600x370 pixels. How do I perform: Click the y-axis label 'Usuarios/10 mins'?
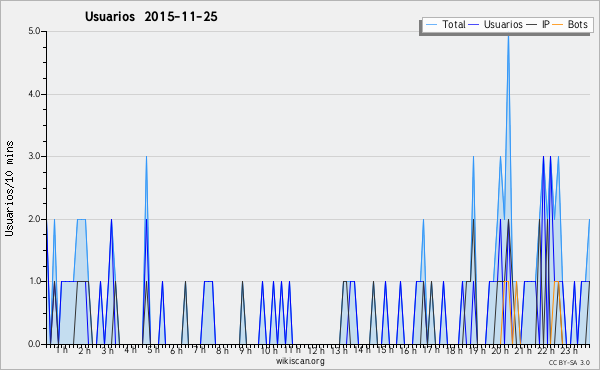pos(9,189)
